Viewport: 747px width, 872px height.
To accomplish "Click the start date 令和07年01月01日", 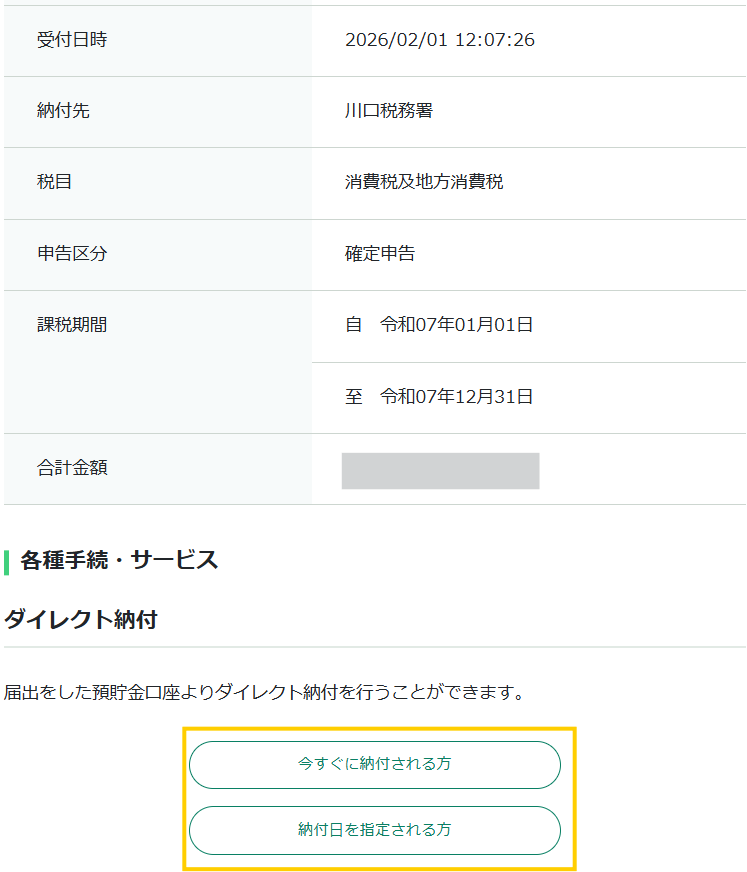I will (x=456, y=325).
